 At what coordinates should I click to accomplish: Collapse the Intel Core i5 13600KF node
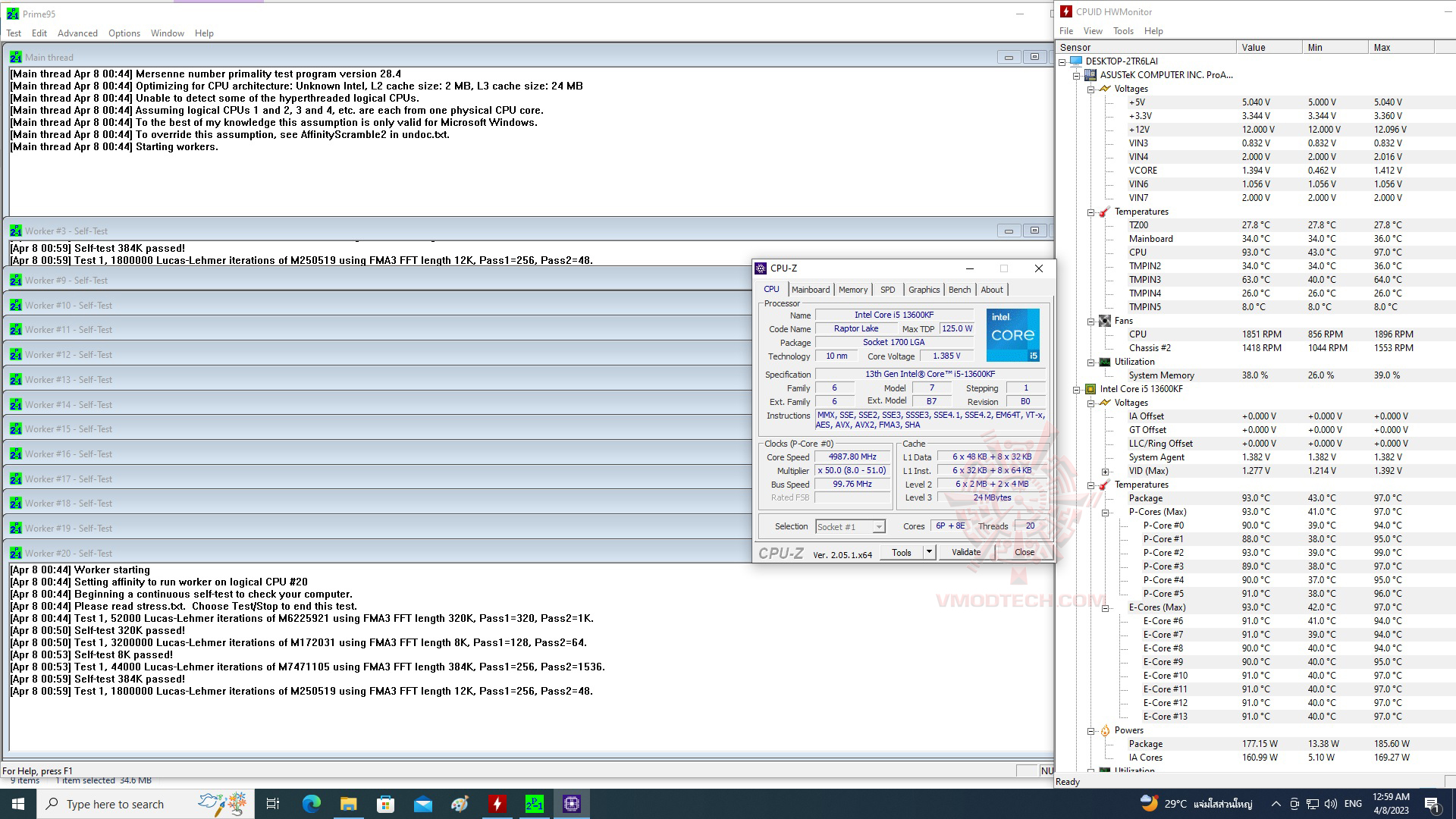tap(1077, 389)
